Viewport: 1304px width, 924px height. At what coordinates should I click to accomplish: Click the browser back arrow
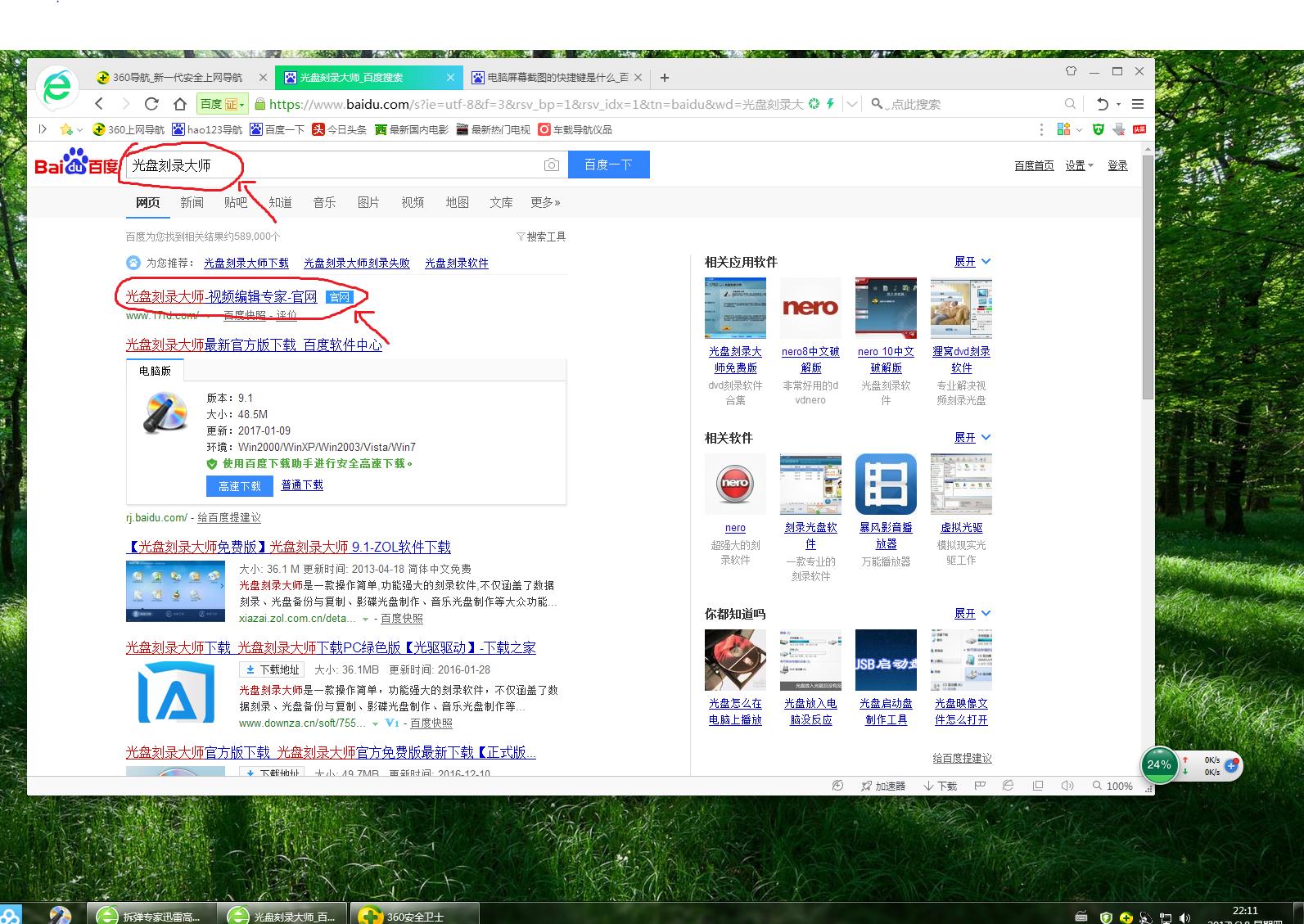99,104
